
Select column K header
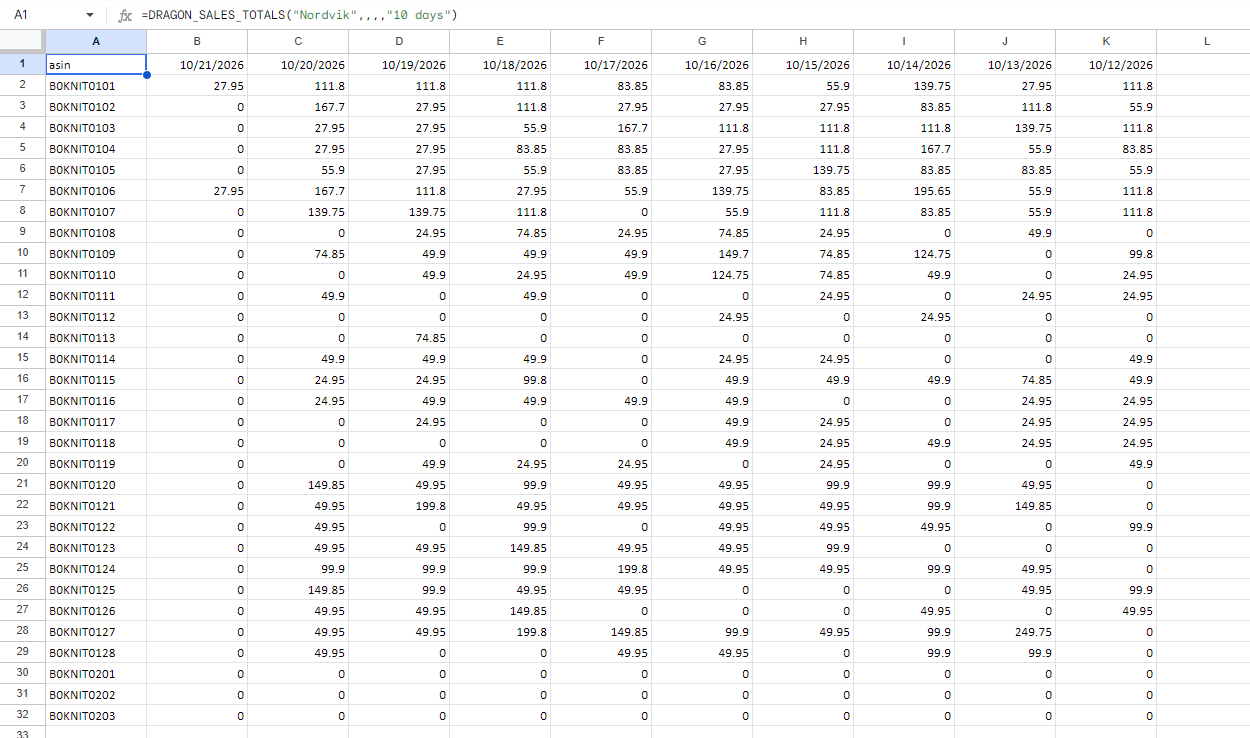(x=1106, y=41)
